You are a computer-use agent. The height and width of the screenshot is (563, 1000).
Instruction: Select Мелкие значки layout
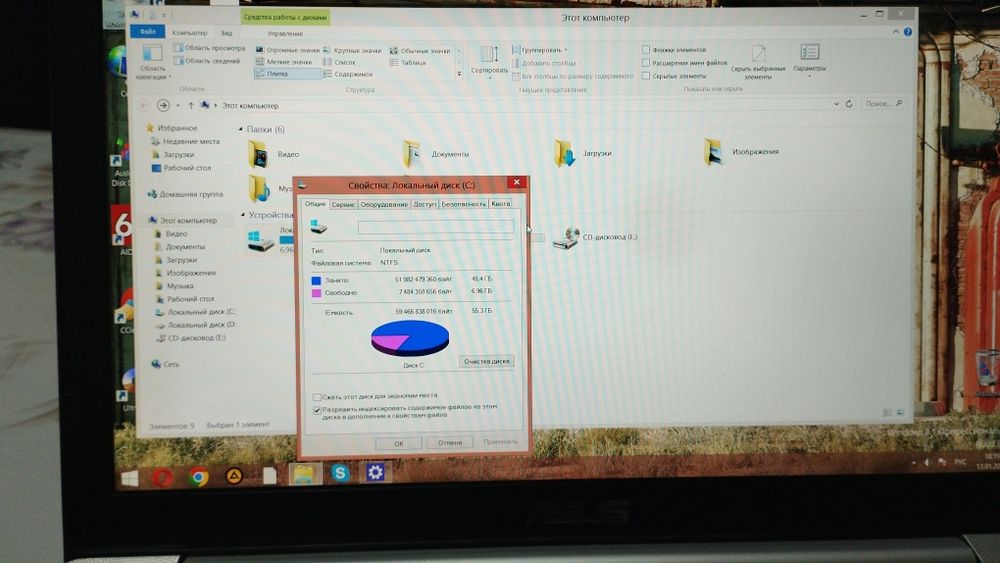(284, 62)
